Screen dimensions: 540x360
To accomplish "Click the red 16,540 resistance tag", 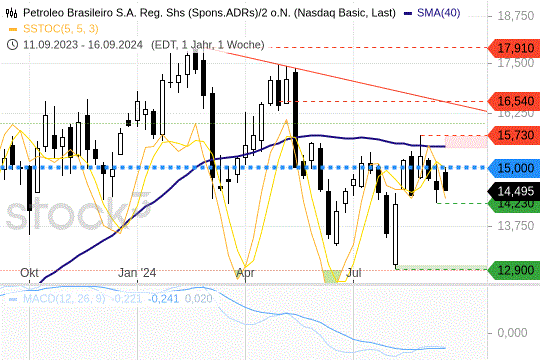I will (513, 101).
